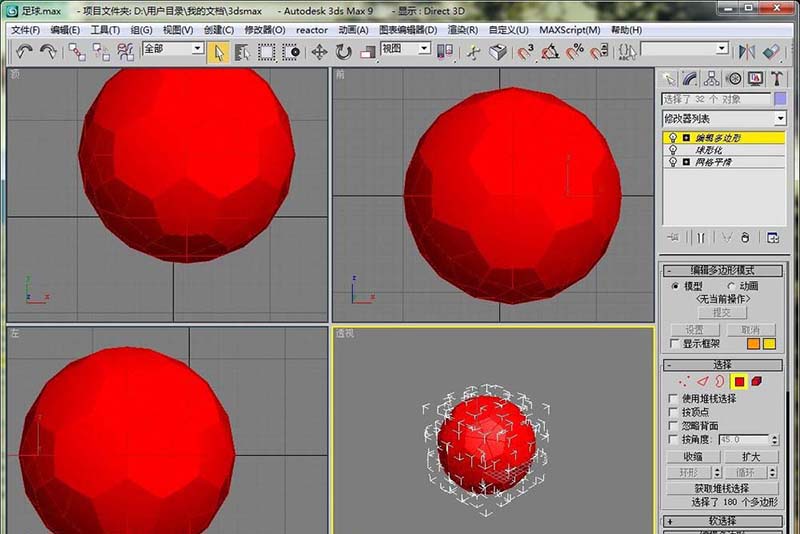Click the Align tool icon

pyautogui.click(x=771, y=52)
